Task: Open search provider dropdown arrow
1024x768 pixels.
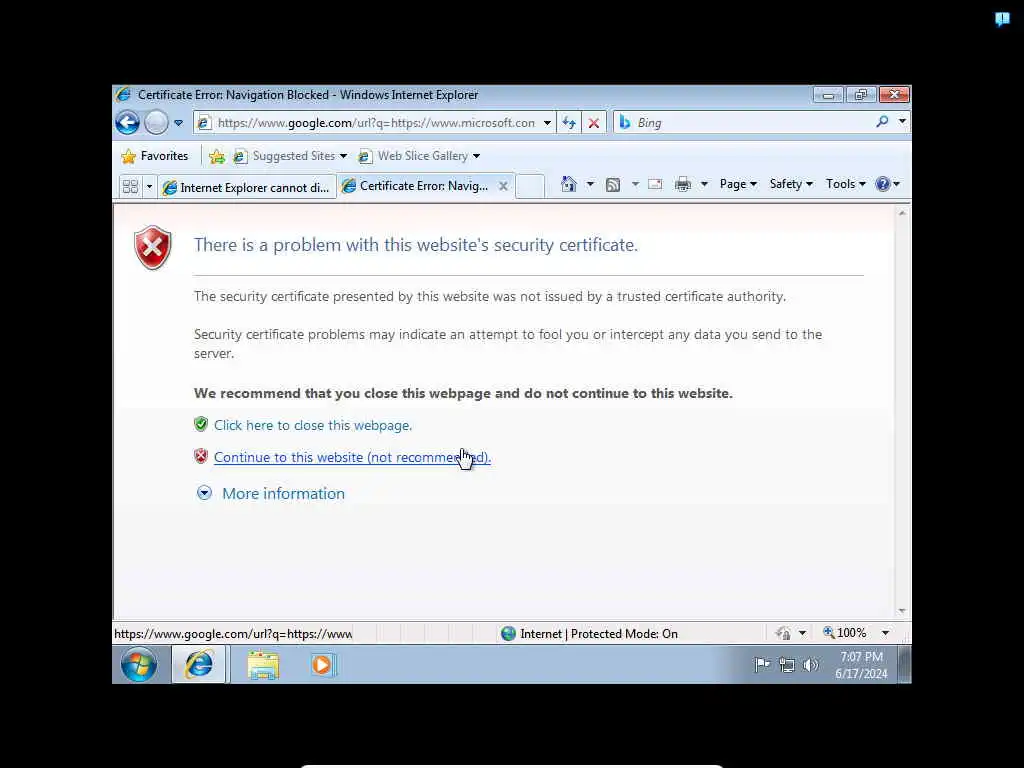Action: [x=902, y=121]
